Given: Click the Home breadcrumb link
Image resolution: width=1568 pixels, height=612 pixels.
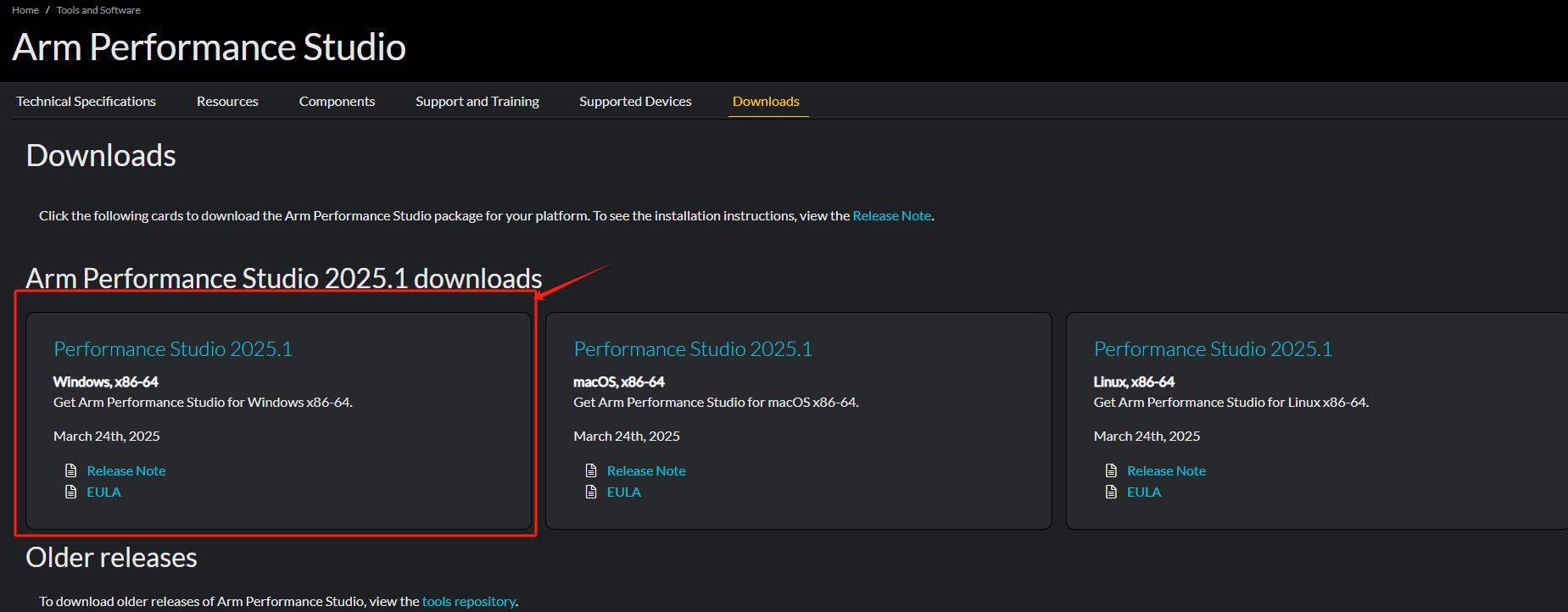Looking at the screenshot, I should pyautogui.click(x=25, y=10).
